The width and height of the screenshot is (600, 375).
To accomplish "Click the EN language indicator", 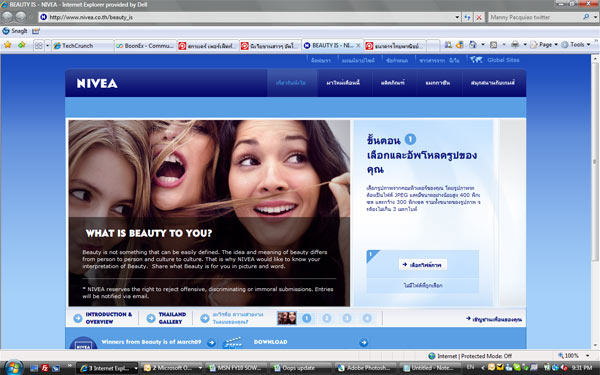I will click(x=470, y=367).
